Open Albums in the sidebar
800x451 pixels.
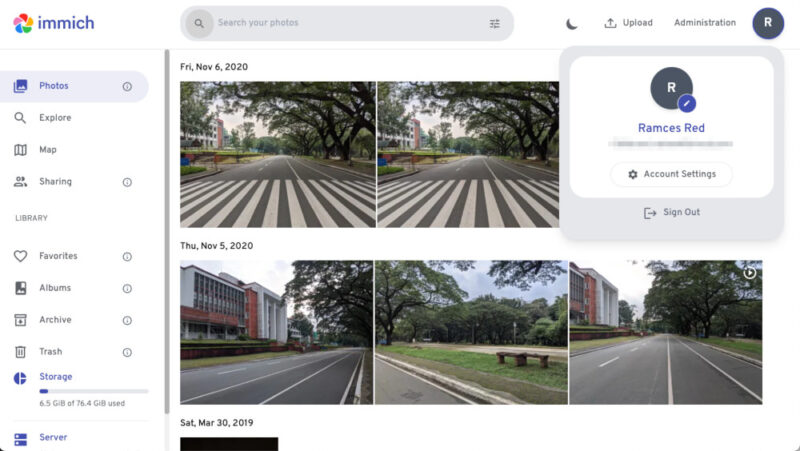[74, 288]
